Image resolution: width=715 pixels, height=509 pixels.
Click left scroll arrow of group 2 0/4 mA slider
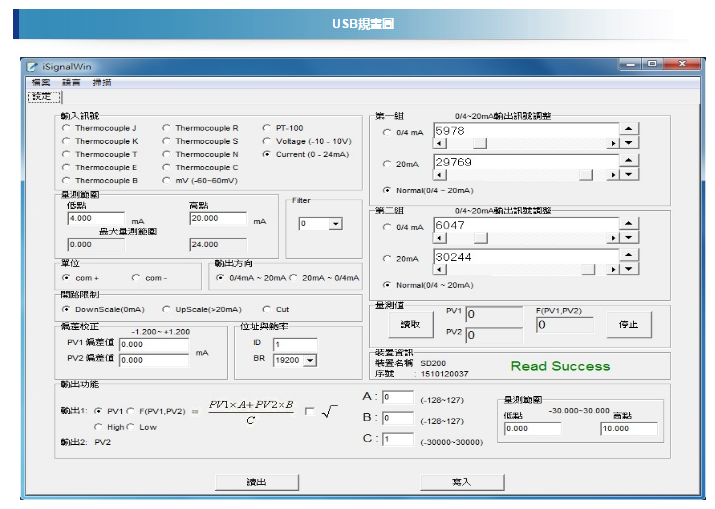tap(438, 239)
